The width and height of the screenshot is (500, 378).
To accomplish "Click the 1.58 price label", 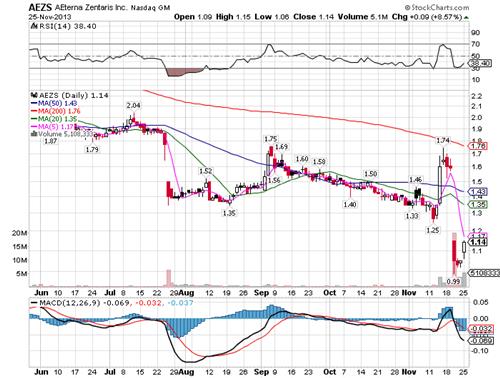I will click(x=319, y=162).
